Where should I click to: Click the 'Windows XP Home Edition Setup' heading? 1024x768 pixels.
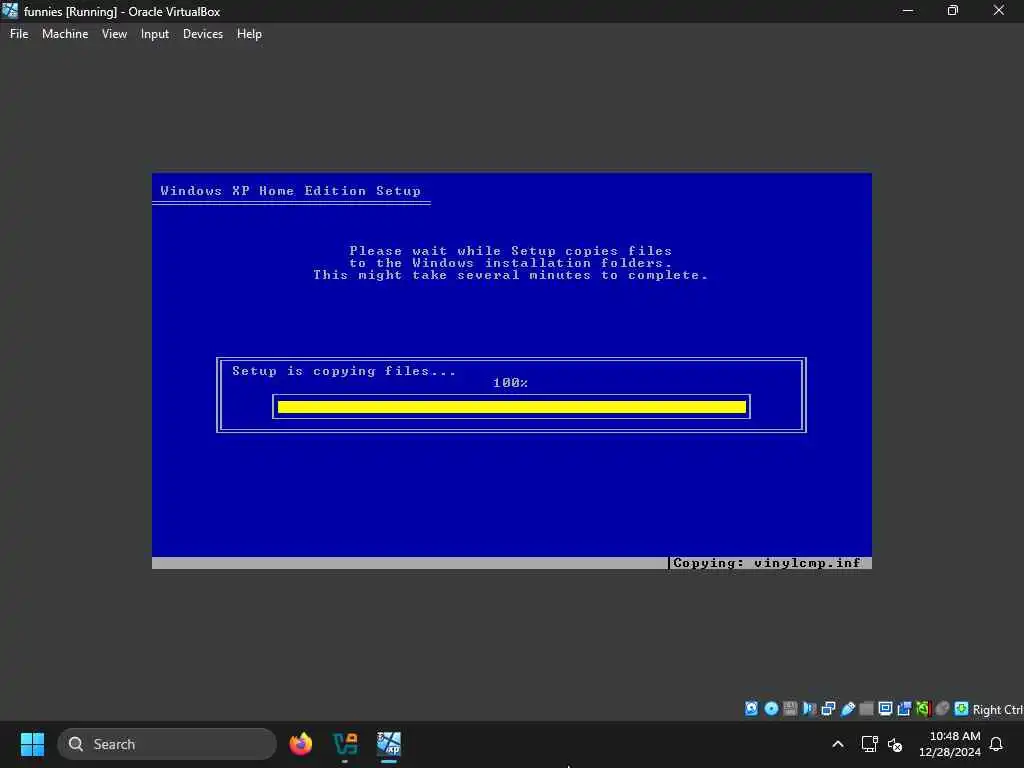point(291,191)
